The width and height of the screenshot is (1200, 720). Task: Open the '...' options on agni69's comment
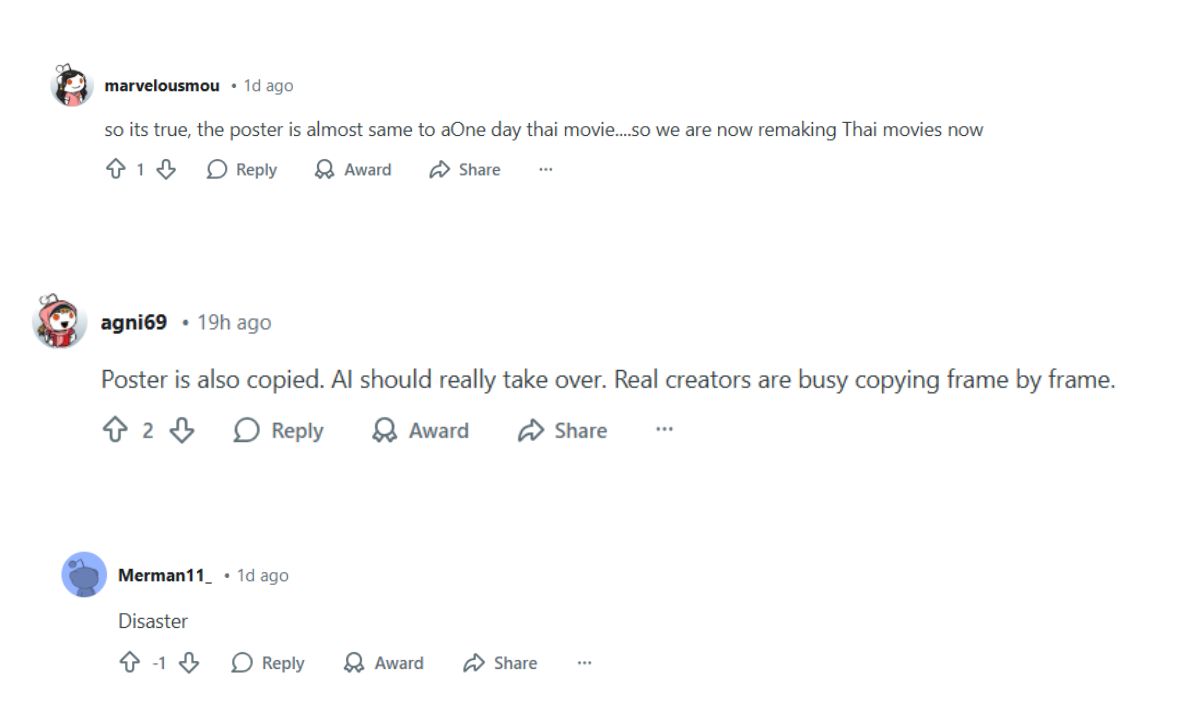tap(665, 430)
